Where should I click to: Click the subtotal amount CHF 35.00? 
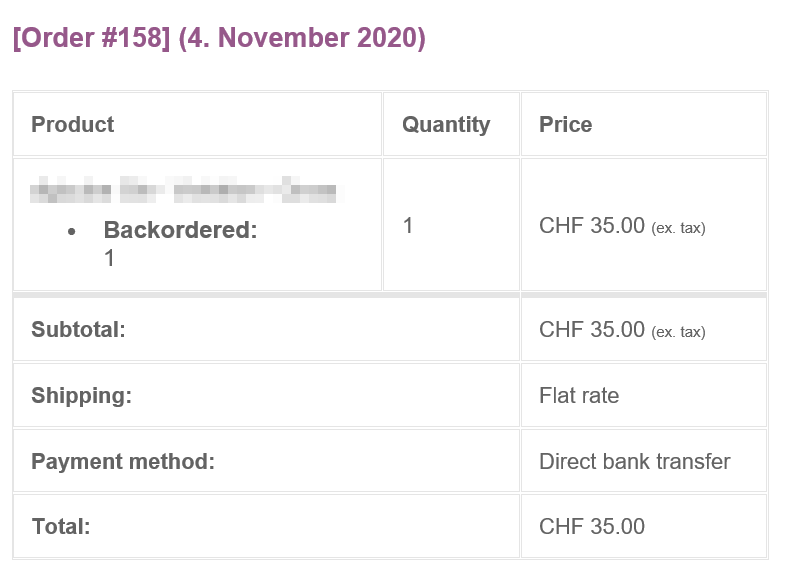(592, 329)
